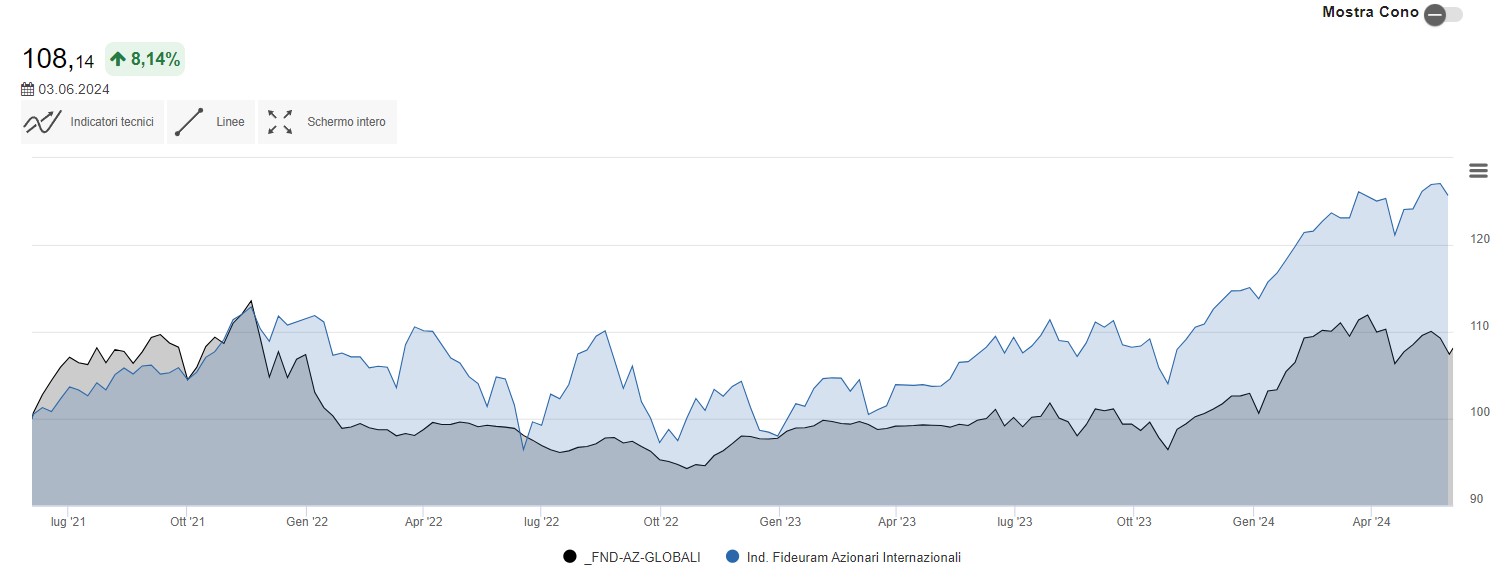Open the chart hamburger menu
This screenshot has width=1512, height=585.
pos(1478,170)
